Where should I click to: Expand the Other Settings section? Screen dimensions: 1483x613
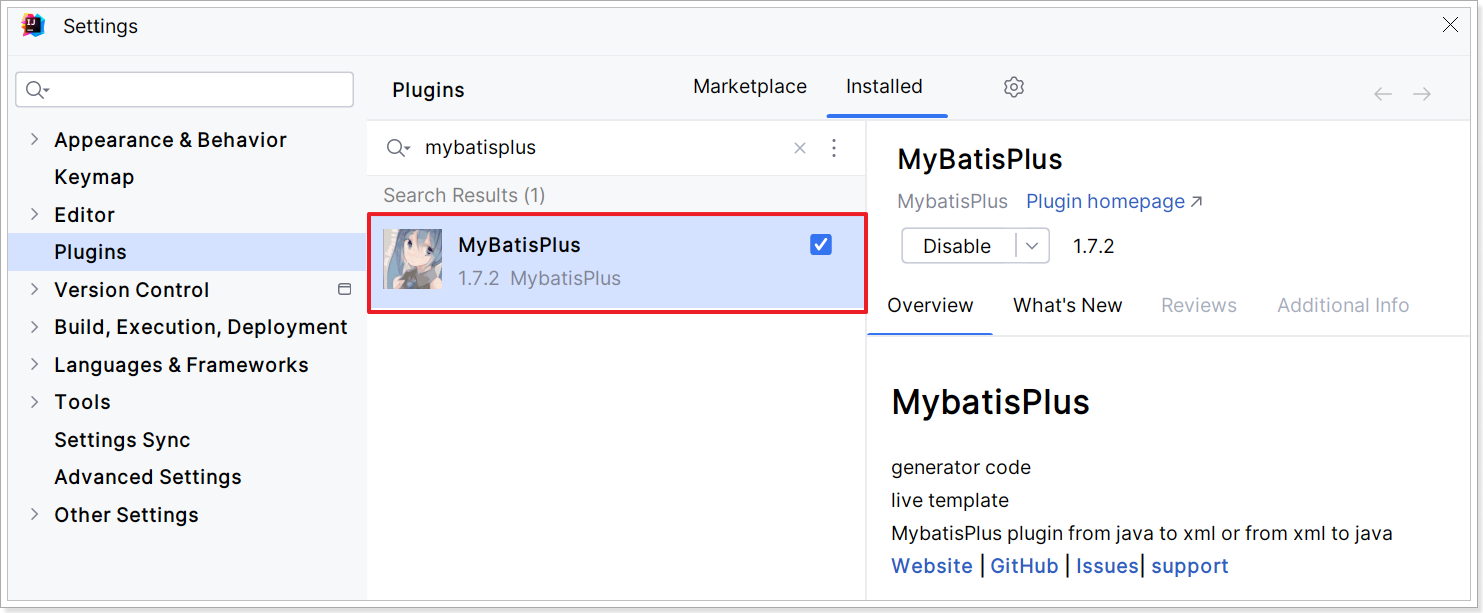click(35, 514)
